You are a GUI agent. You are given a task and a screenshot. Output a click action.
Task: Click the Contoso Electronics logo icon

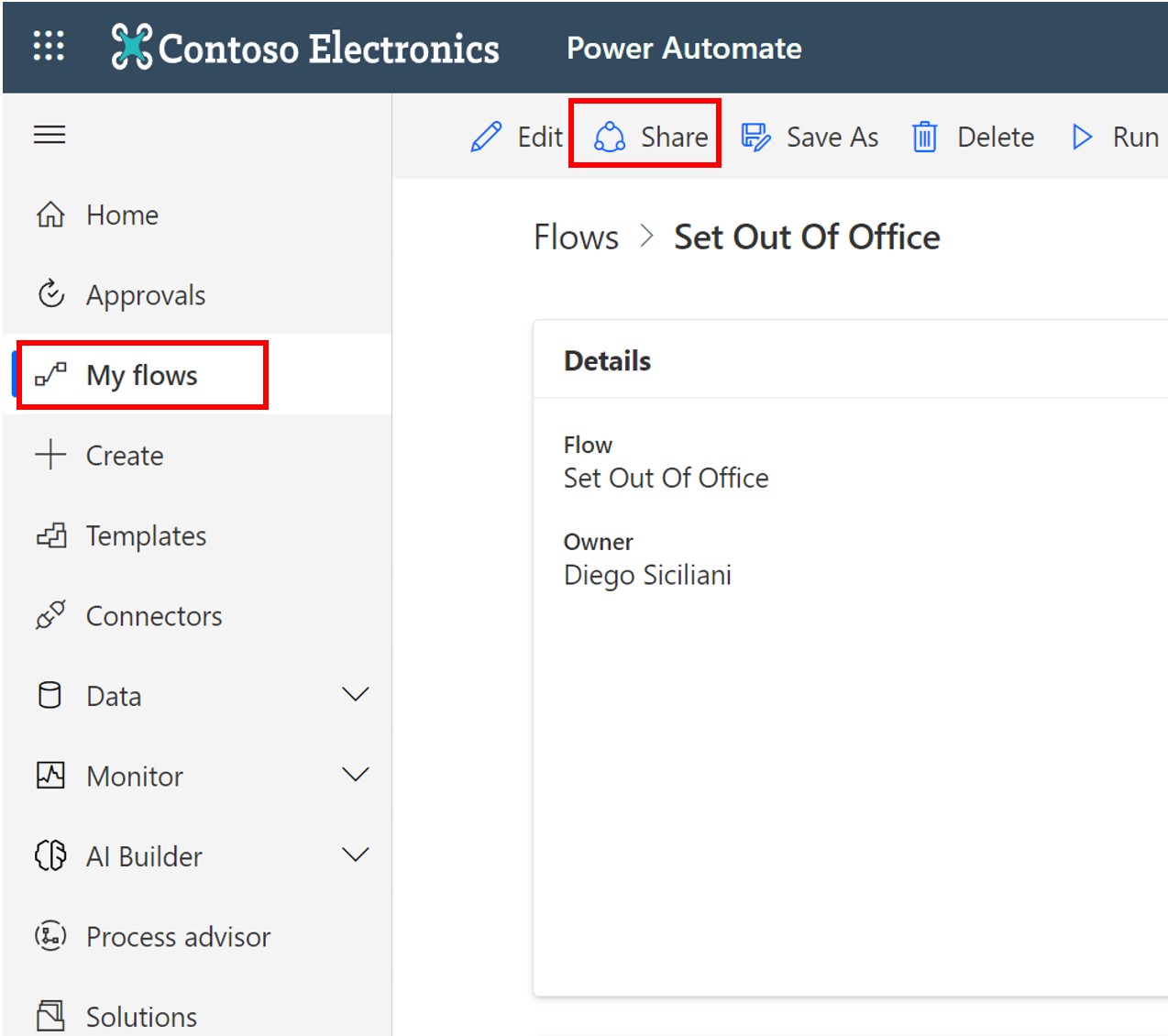[x=129, y=46]
